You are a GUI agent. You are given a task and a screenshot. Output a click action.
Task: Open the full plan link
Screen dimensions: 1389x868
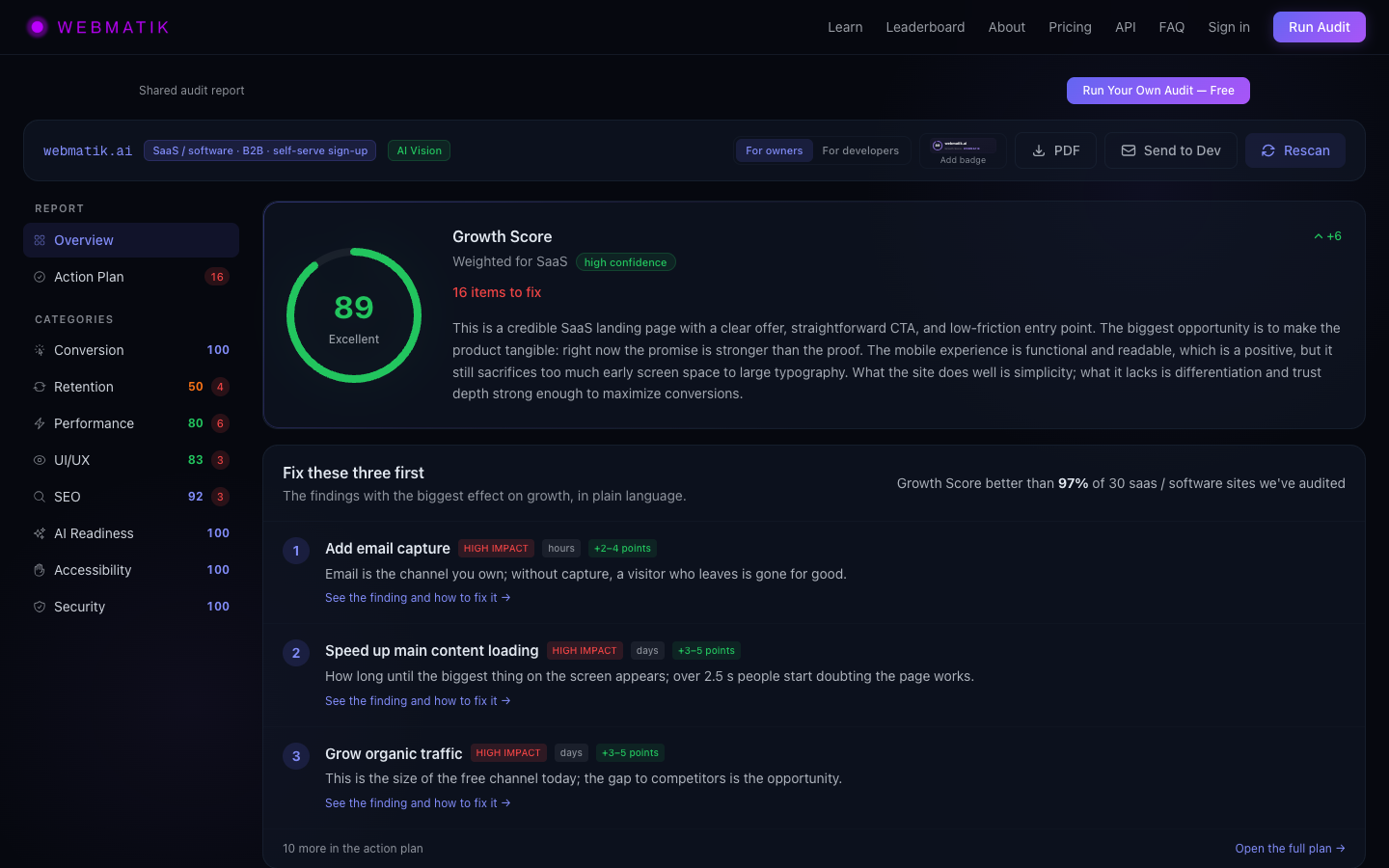coord(1290,849)
